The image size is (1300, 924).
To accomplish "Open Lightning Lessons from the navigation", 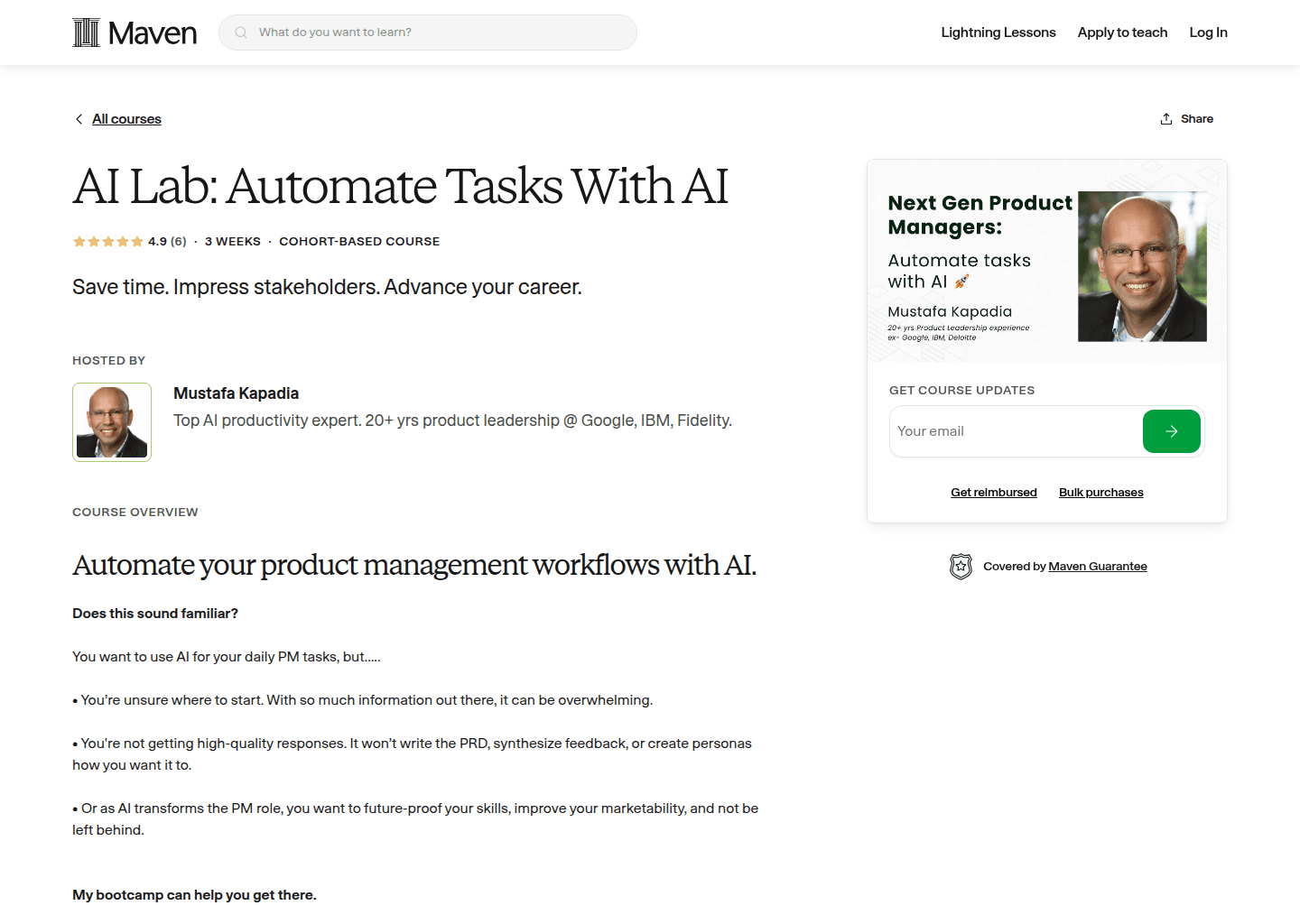I will 998,32.
